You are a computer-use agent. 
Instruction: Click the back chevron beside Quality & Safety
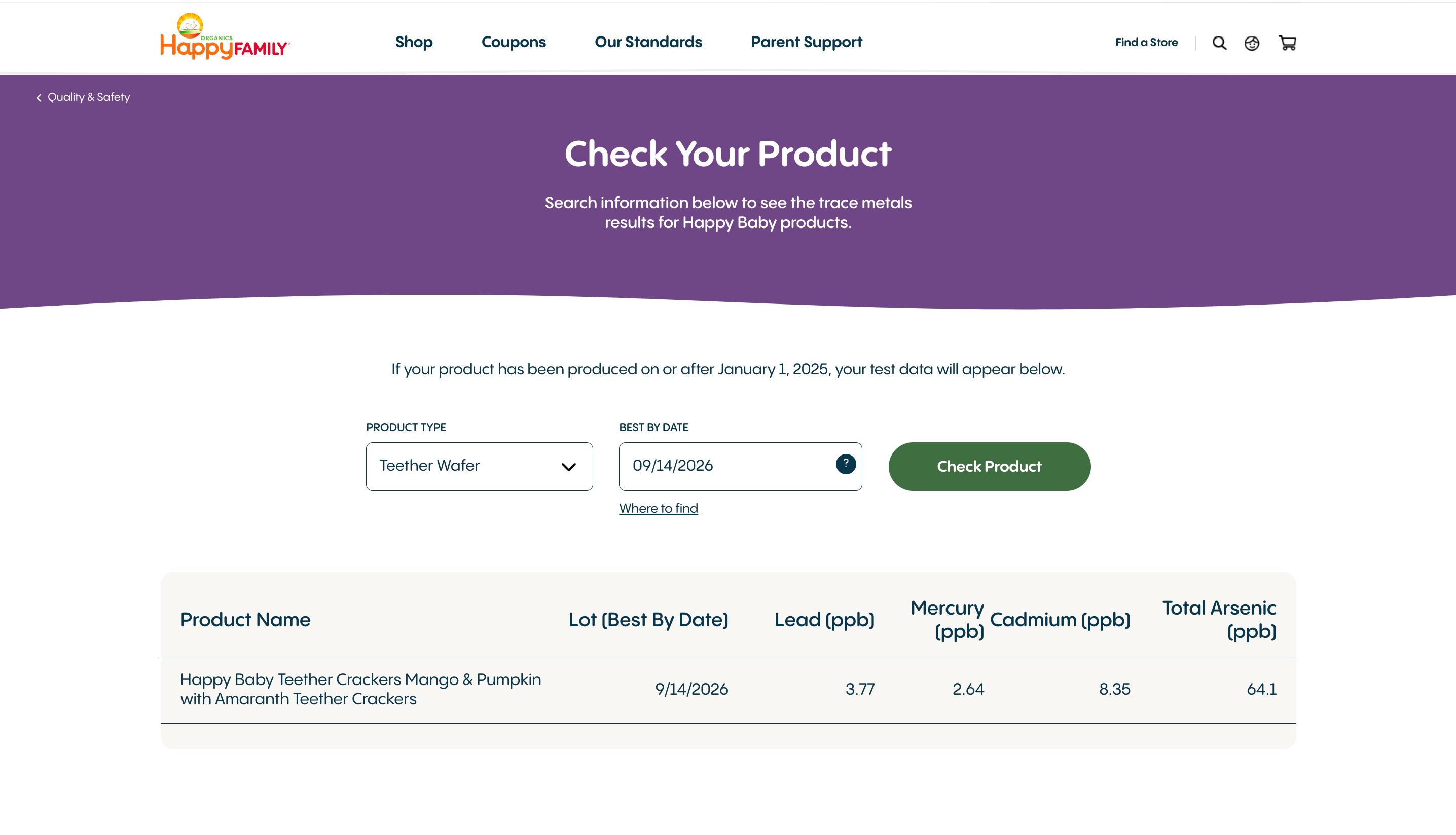[39, 97]
